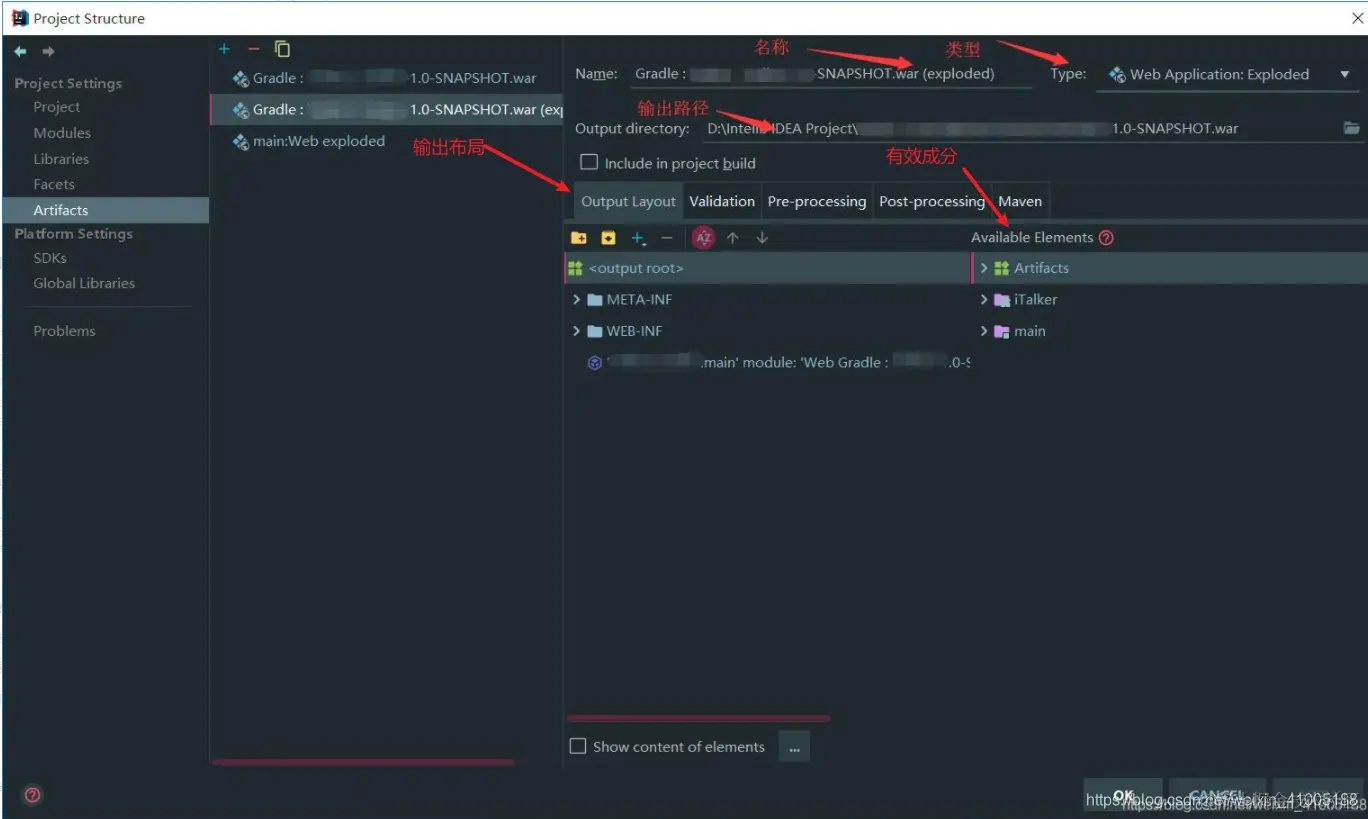Expand the main node
Viewport: 1368px width, 819px height.
[984, 331]
